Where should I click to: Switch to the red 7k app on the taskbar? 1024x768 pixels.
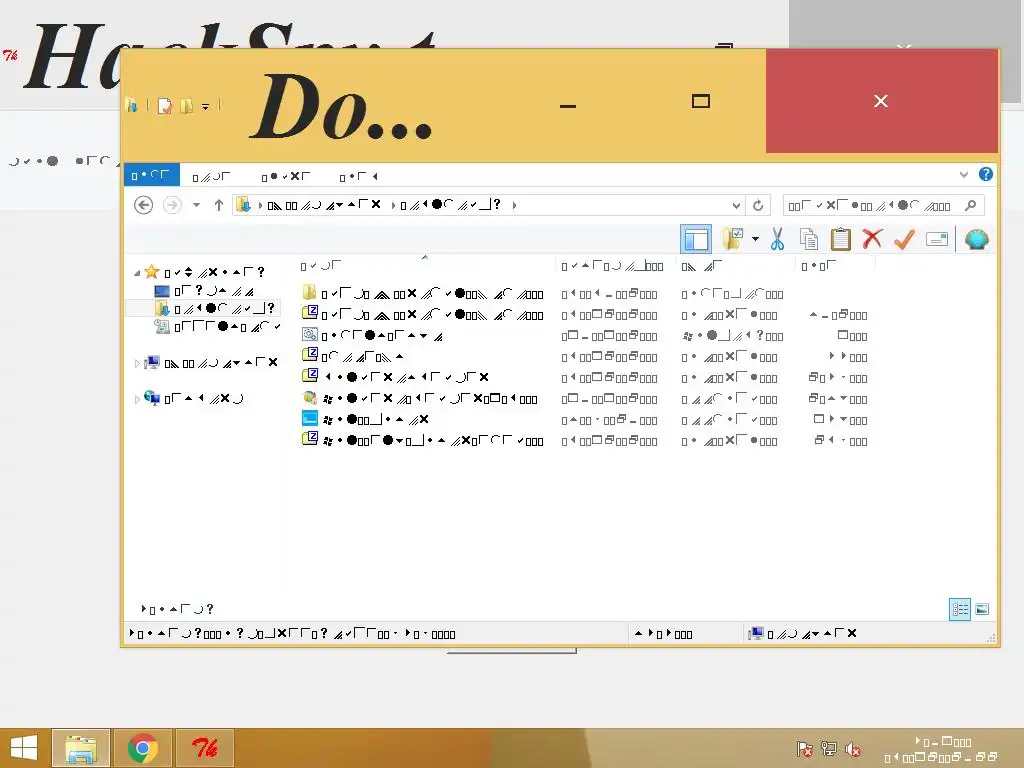coord(204,748)
